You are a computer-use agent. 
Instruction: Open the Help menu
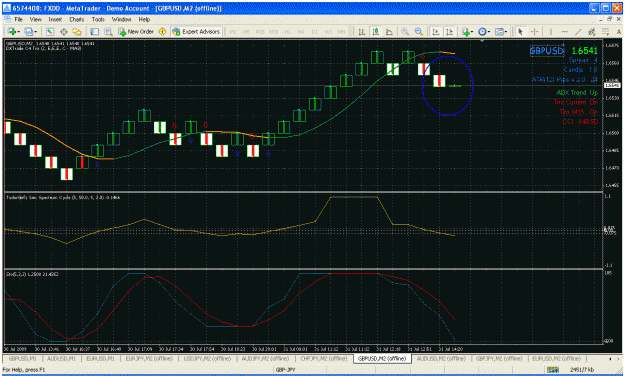point(144,19)
